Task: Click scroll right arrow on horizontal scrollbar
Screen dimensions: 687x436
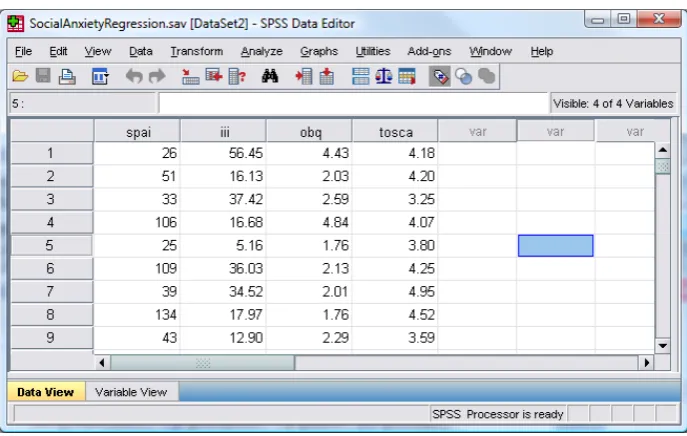Action: pos(646,362)
